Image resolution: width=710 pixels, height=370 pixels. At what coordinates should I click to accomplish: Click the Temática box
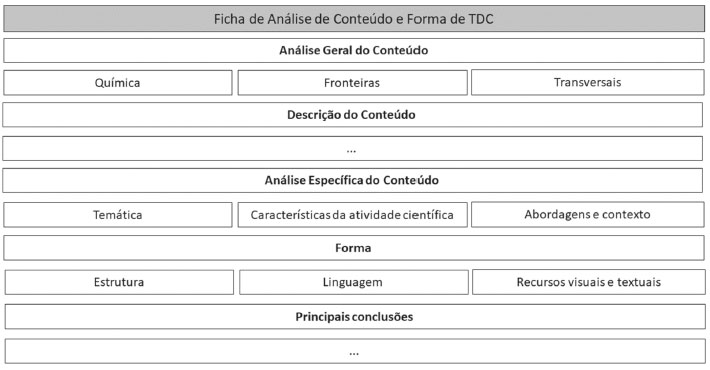[x=118, y=215]
